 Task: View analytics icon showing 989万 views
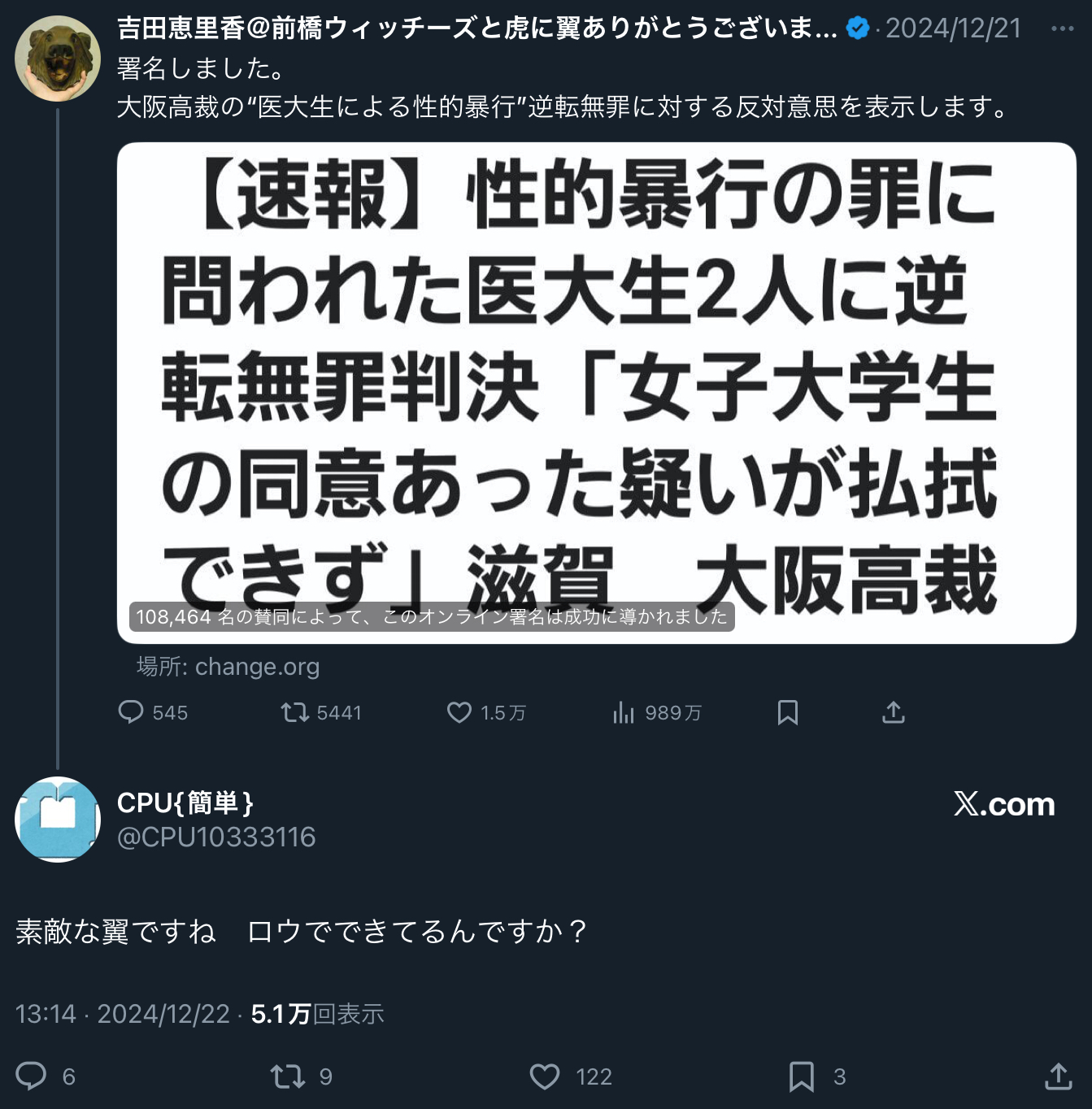click(x=624, y=713)
